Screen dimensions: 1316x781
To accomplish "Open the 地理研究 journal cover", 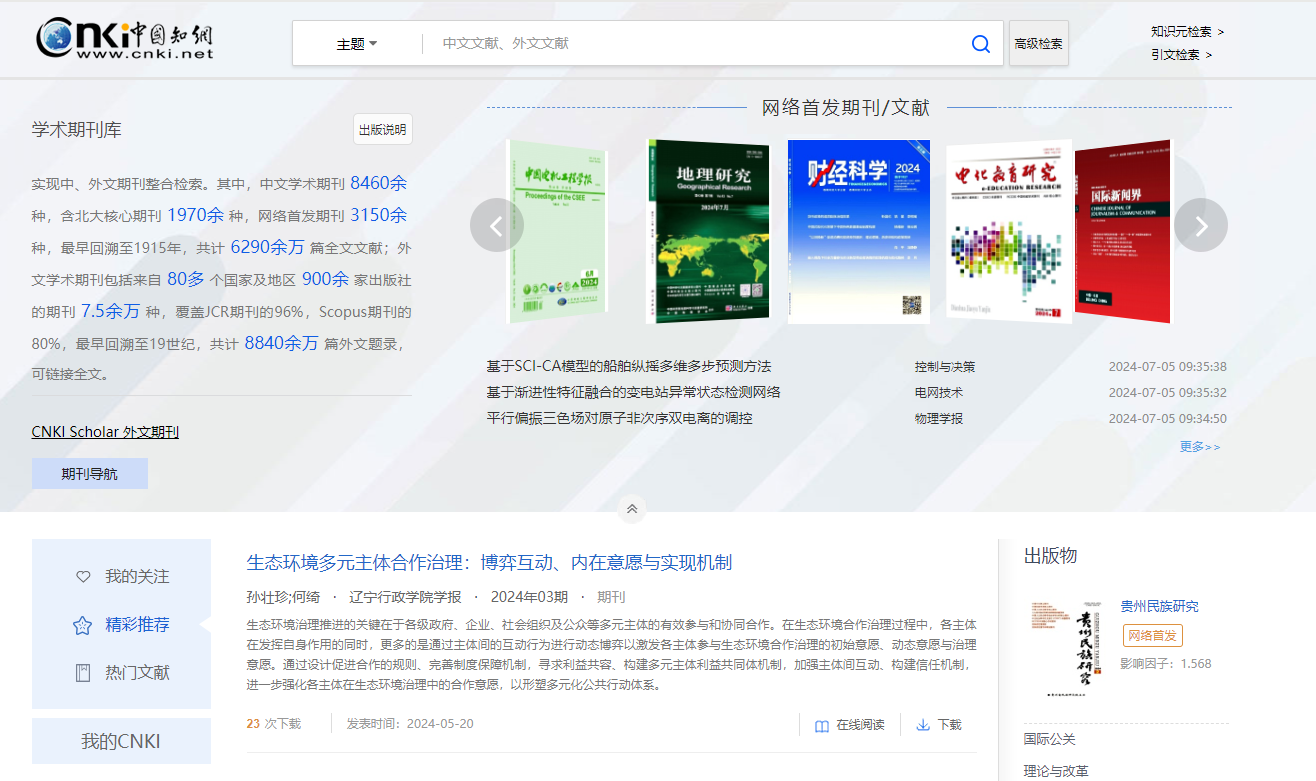I will 708,231.
